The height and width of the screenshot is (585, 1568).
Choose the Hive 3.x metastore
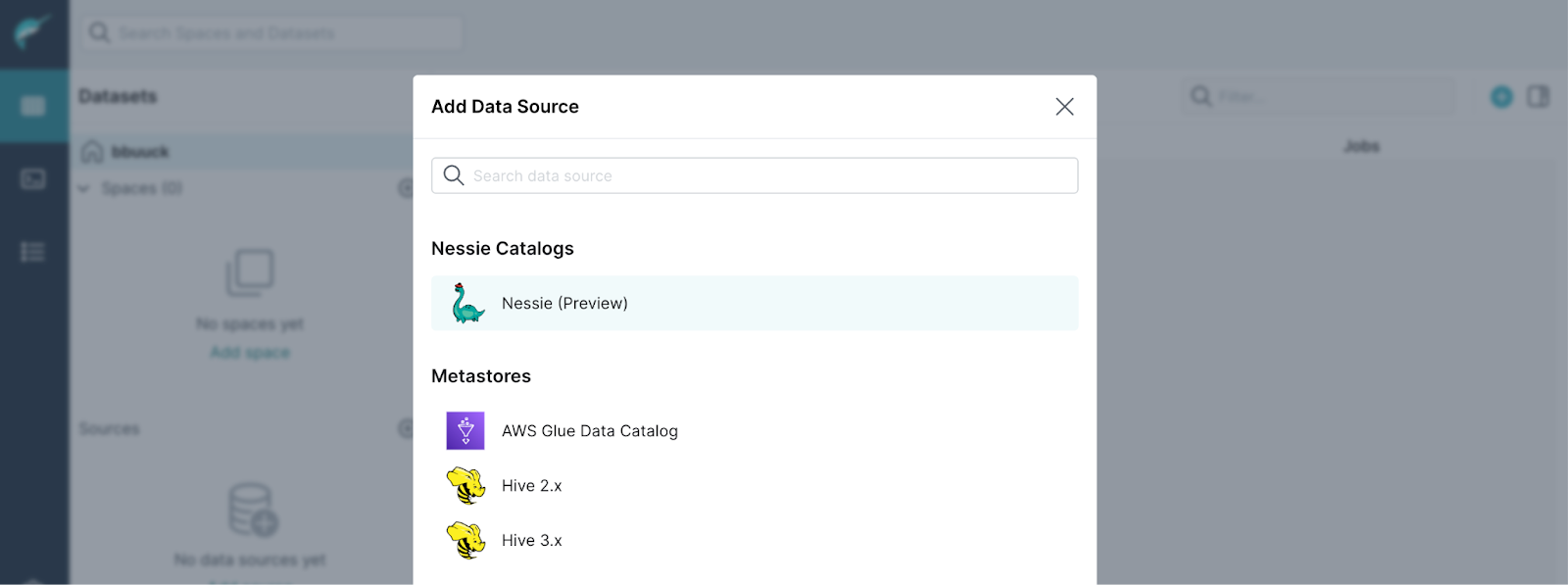pos(532,541)
